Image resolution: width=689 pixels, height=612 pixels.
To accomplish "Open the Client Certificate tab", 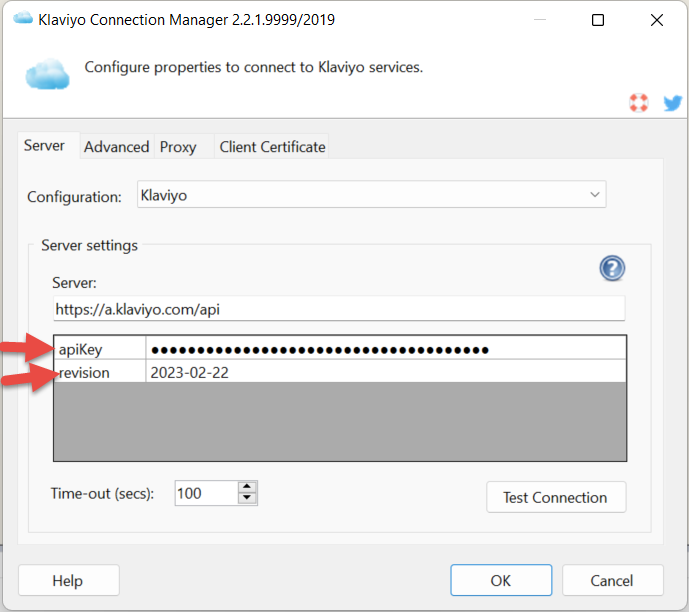I will click(272, 147).
